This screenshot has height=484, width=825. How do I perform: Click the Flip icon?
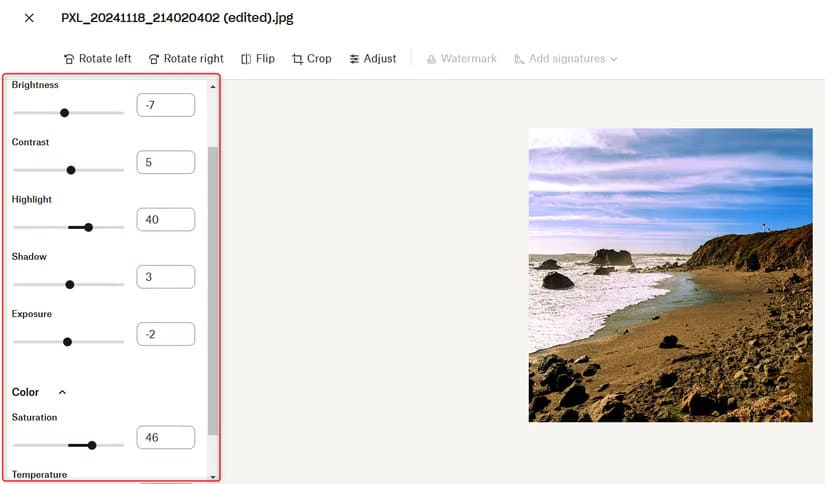(246, 59)
